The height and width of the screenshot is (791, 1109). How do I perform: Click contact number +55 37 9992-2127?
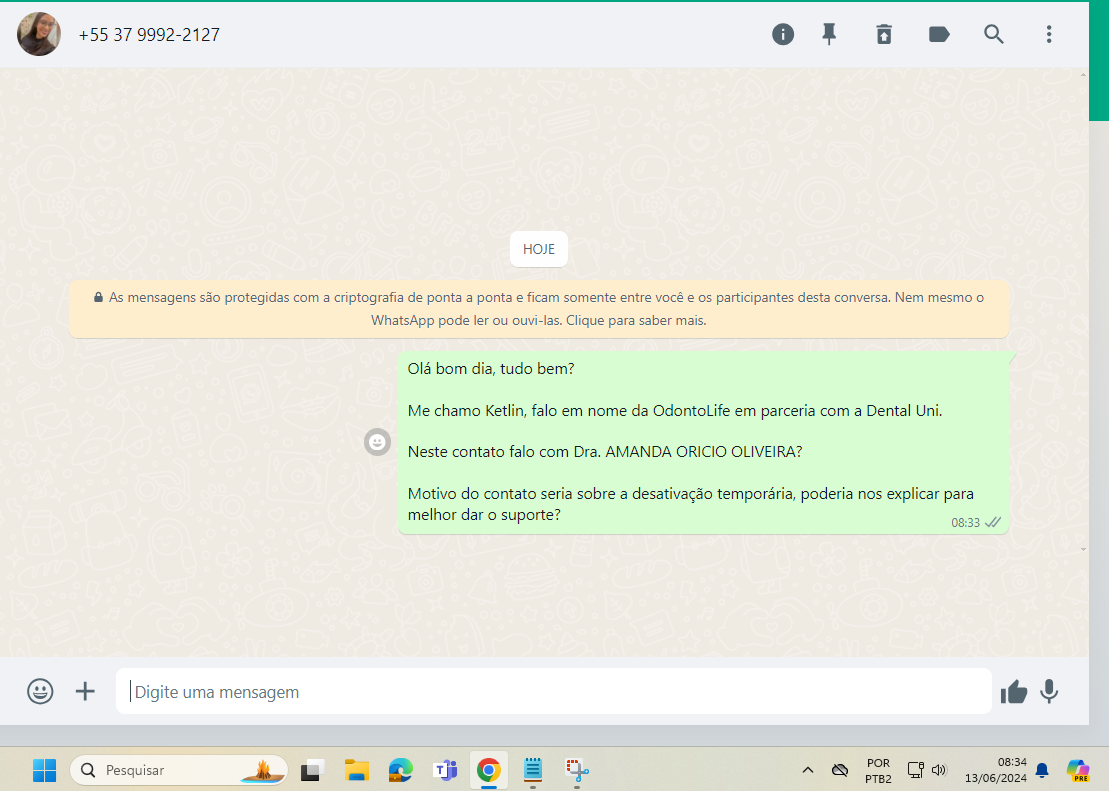coord(149,35)
